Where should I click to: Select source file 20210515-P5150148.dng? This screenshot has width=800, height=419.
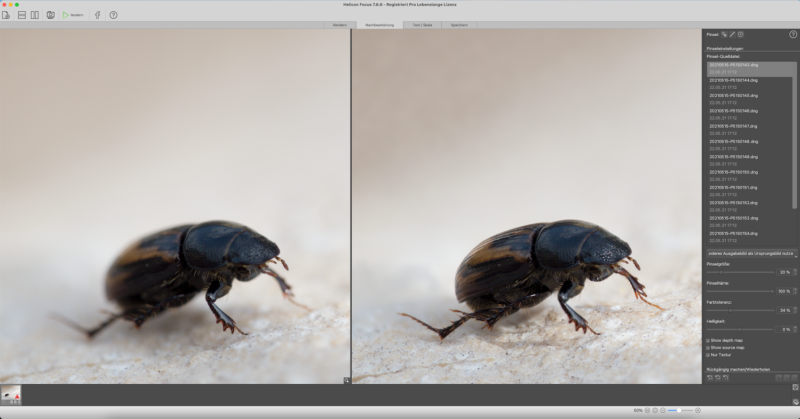pos(751,145)
